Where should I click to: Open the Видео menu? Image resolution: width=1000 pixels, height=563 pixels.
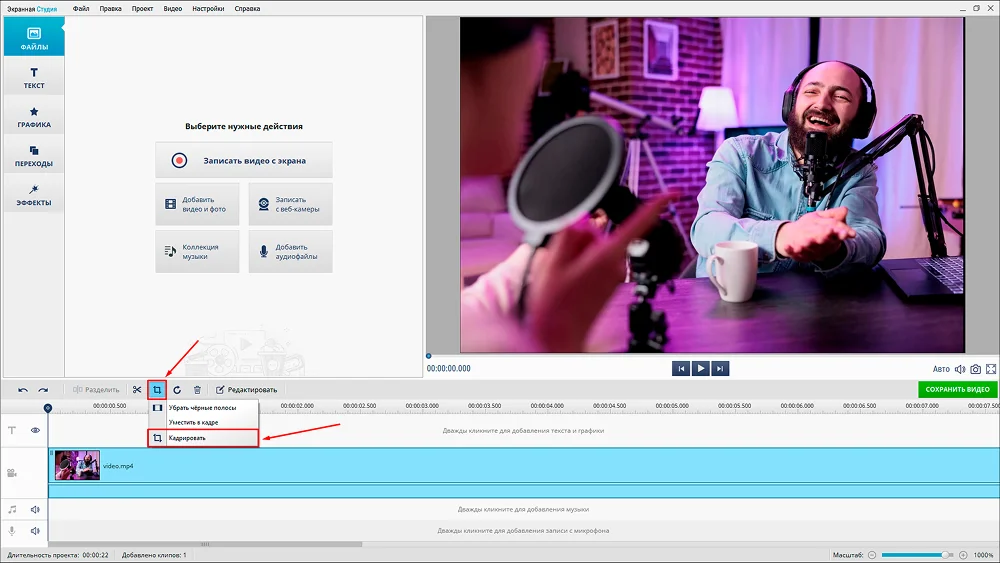pyautogui.click(x=173, y=9)
